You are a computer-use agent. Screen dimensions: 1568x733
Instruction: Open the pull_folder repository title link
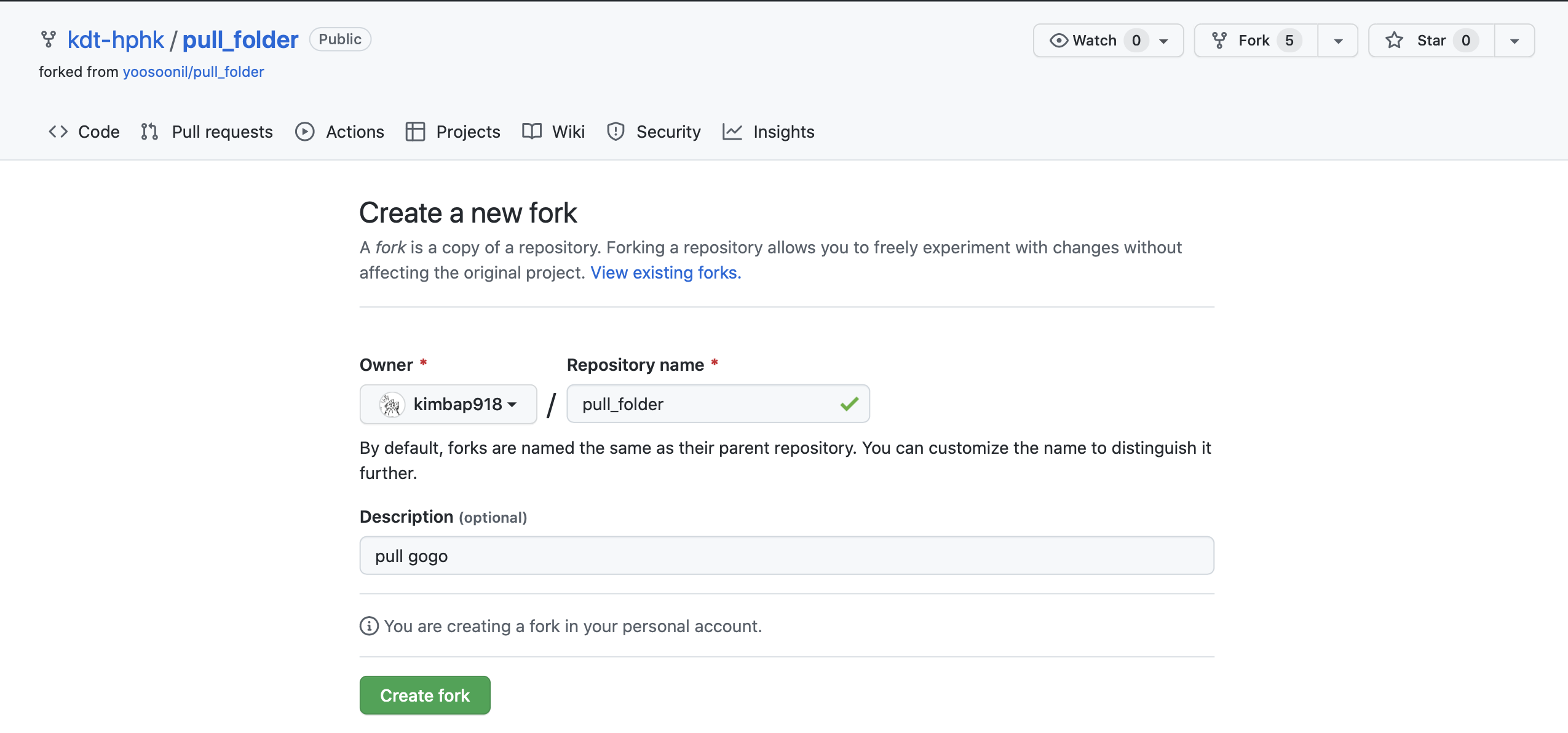coord(240,40)
